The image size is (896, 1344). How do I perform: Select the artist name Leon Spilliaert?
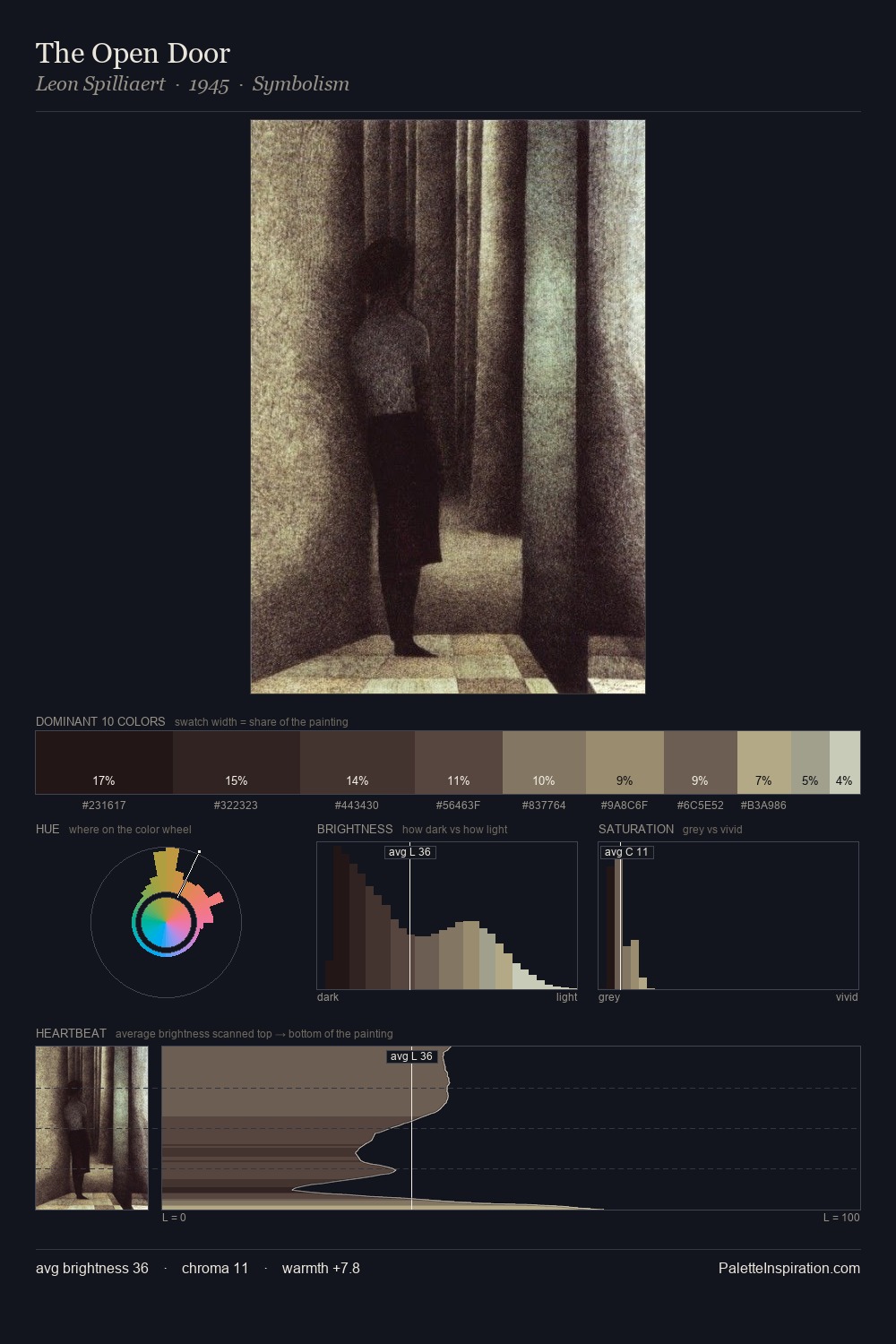pyautogui.click(x=100, y=84)
